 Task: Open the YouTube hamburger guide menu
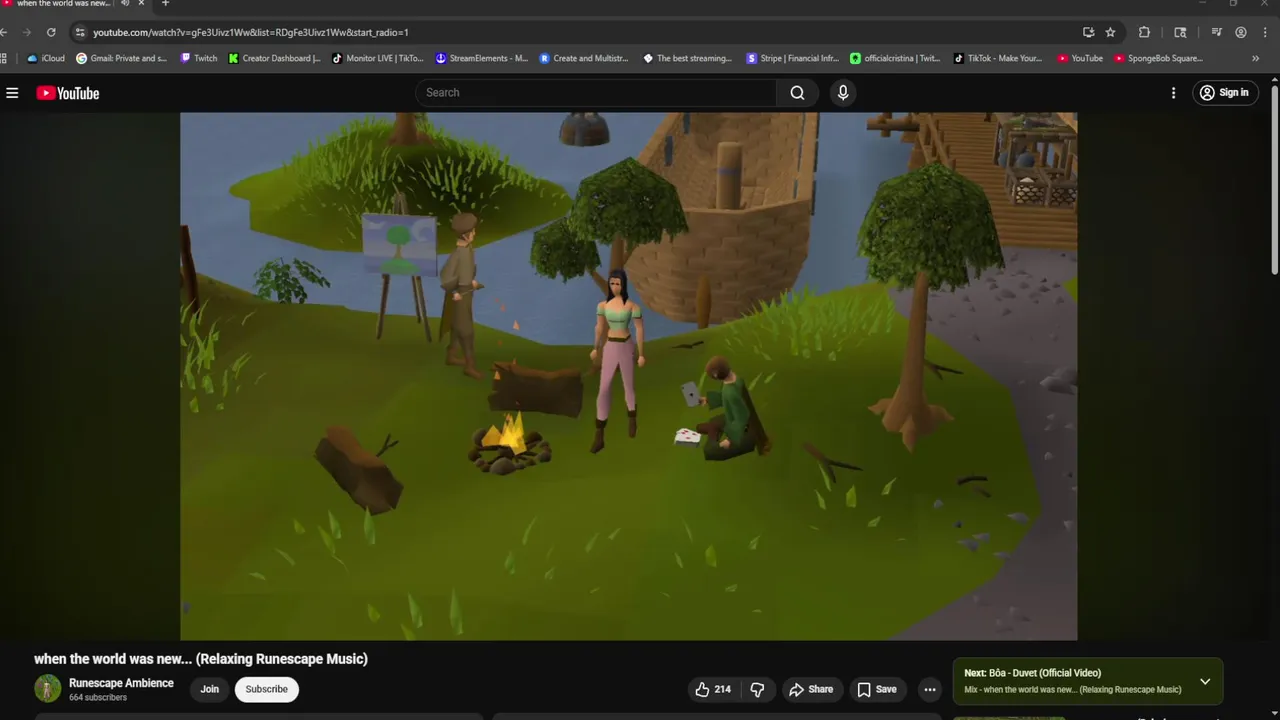click(12, 93)
